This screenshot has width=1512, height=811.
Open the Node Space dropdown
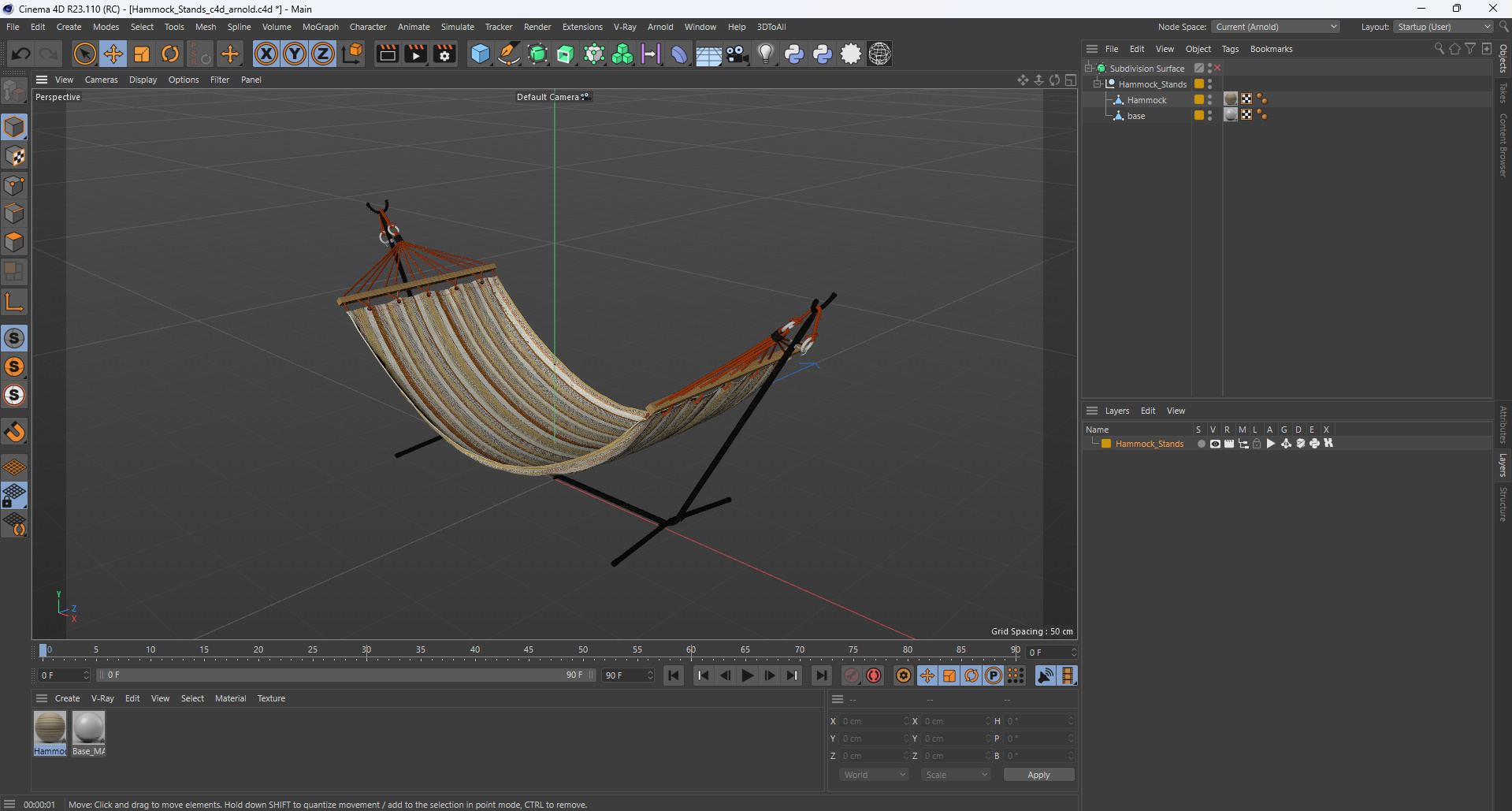[x=1276, y=27]
